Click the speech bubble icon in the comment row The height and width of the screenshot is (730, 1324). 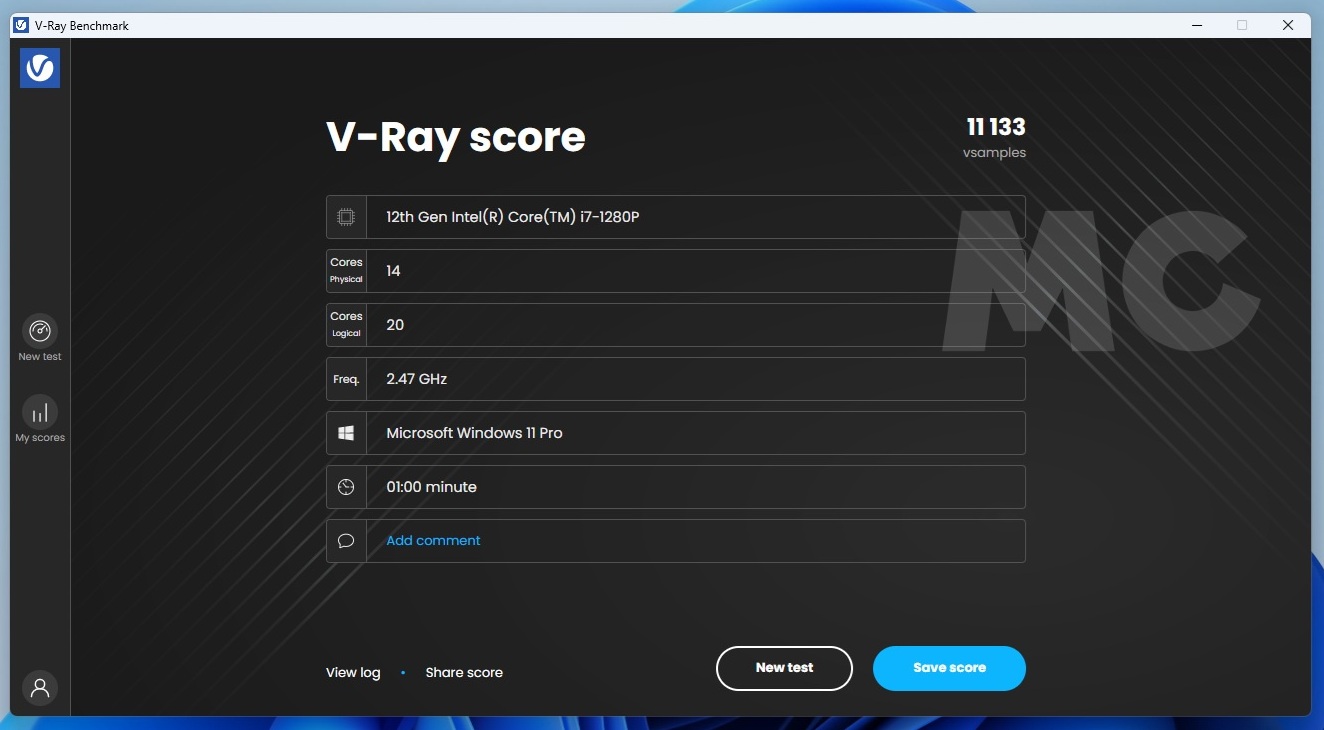click(345, 540)
